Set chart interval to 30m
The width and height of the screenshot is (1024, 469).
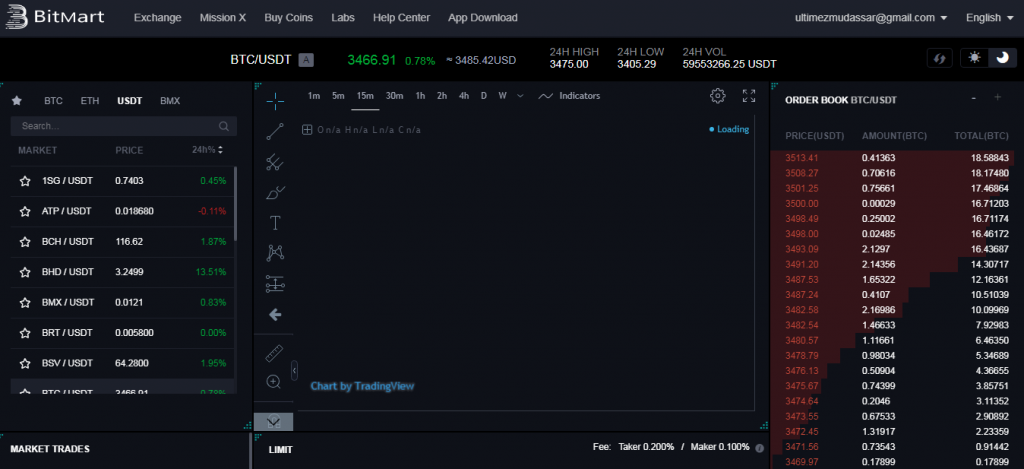(394, 96)
